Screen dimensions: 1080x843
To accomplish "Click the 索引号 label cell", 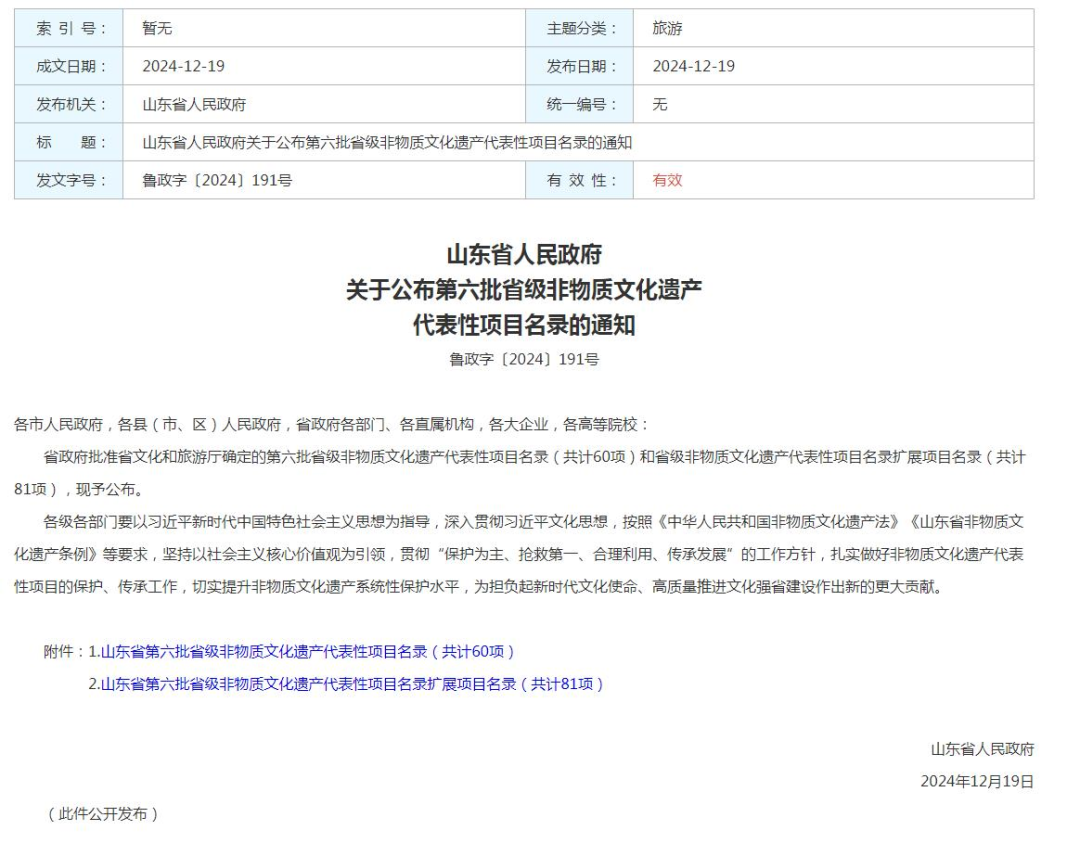I will point(69,29).
